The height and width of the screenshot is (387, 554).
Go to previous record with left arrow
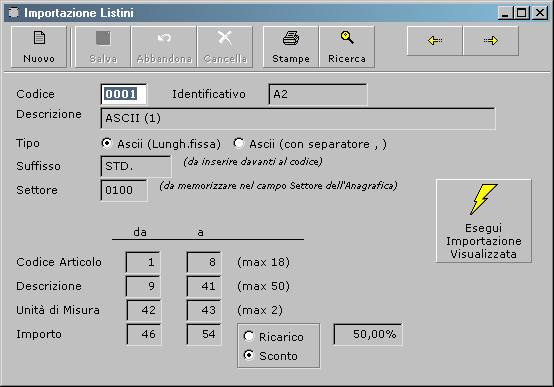435,41
